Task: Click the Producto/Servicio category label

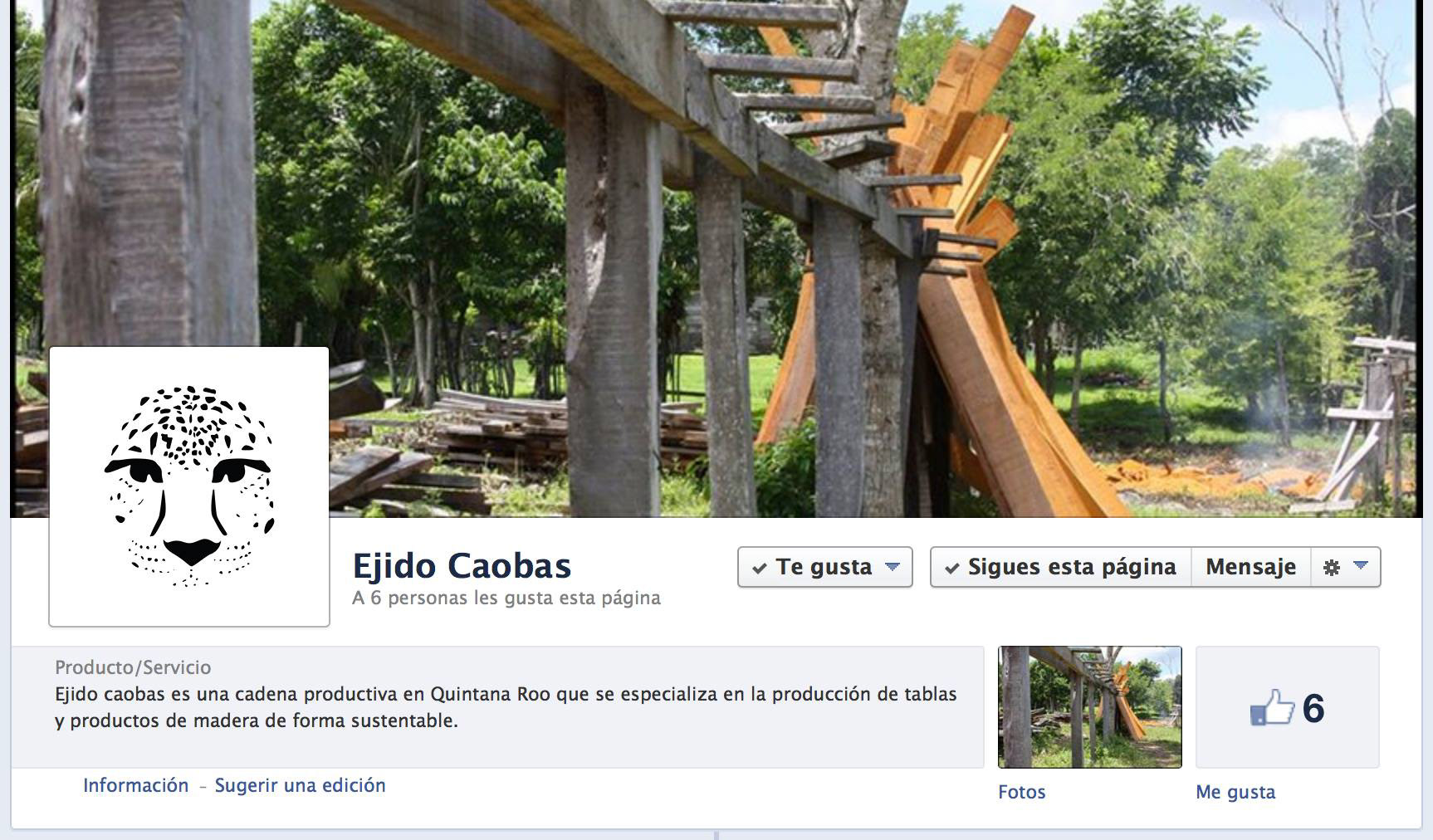Action: point(133,667)
